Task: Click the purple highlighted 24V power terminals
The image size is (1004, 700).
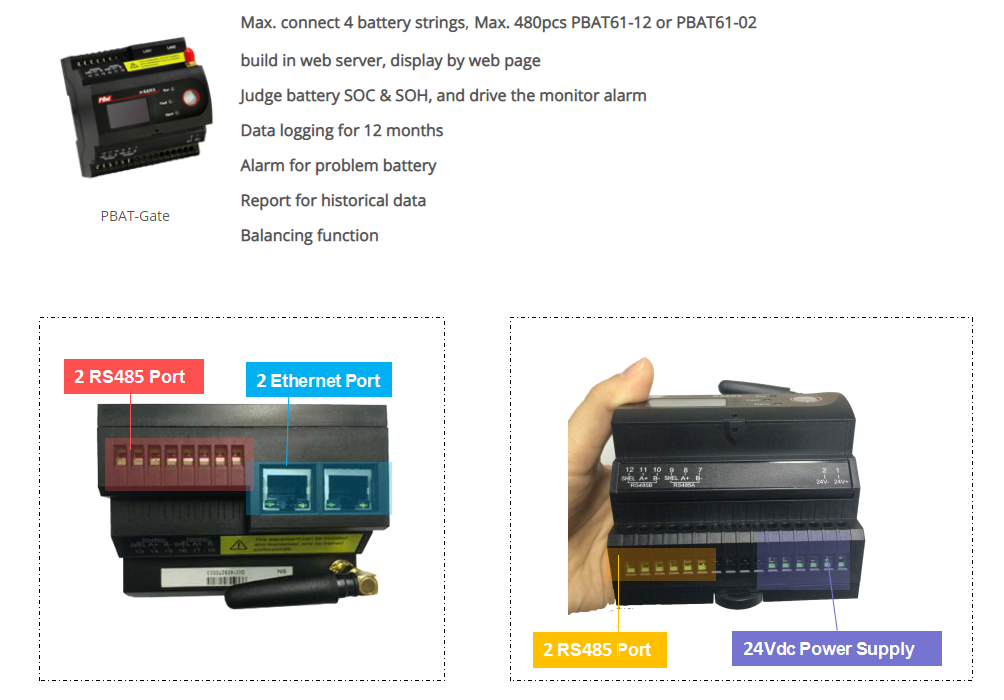Action: [x=804, y=560]
